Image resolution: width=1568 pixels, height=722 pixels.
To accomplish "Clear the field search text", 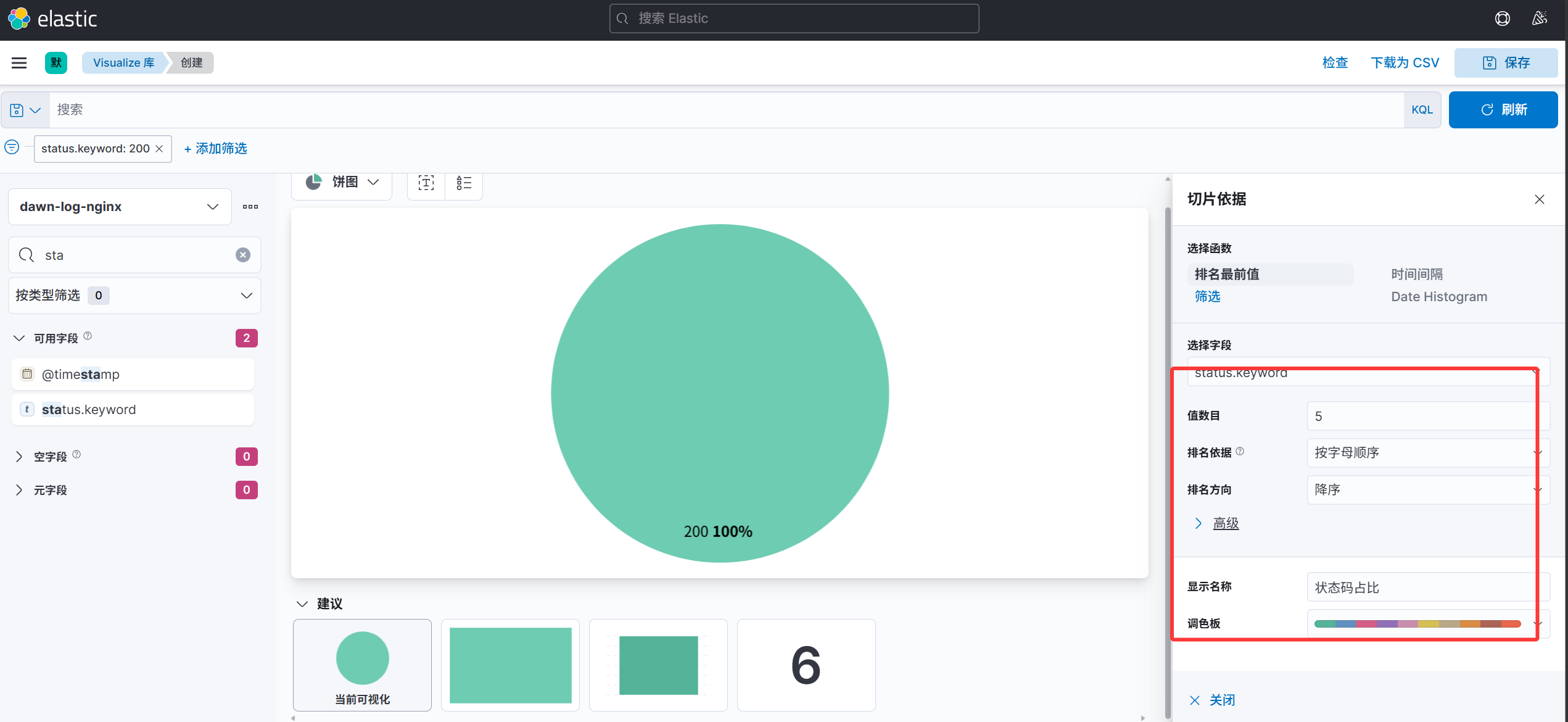I will (x=243, y=255).
